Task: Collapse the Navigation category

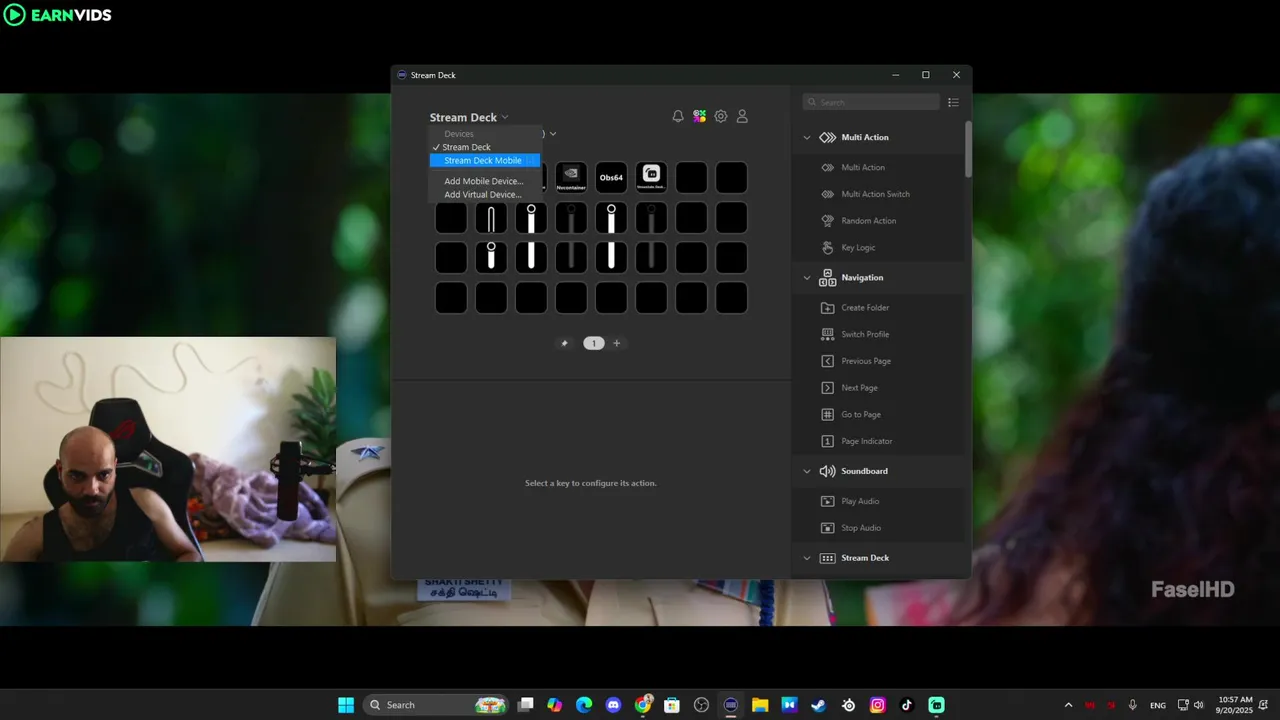Action: click(807, 278)
